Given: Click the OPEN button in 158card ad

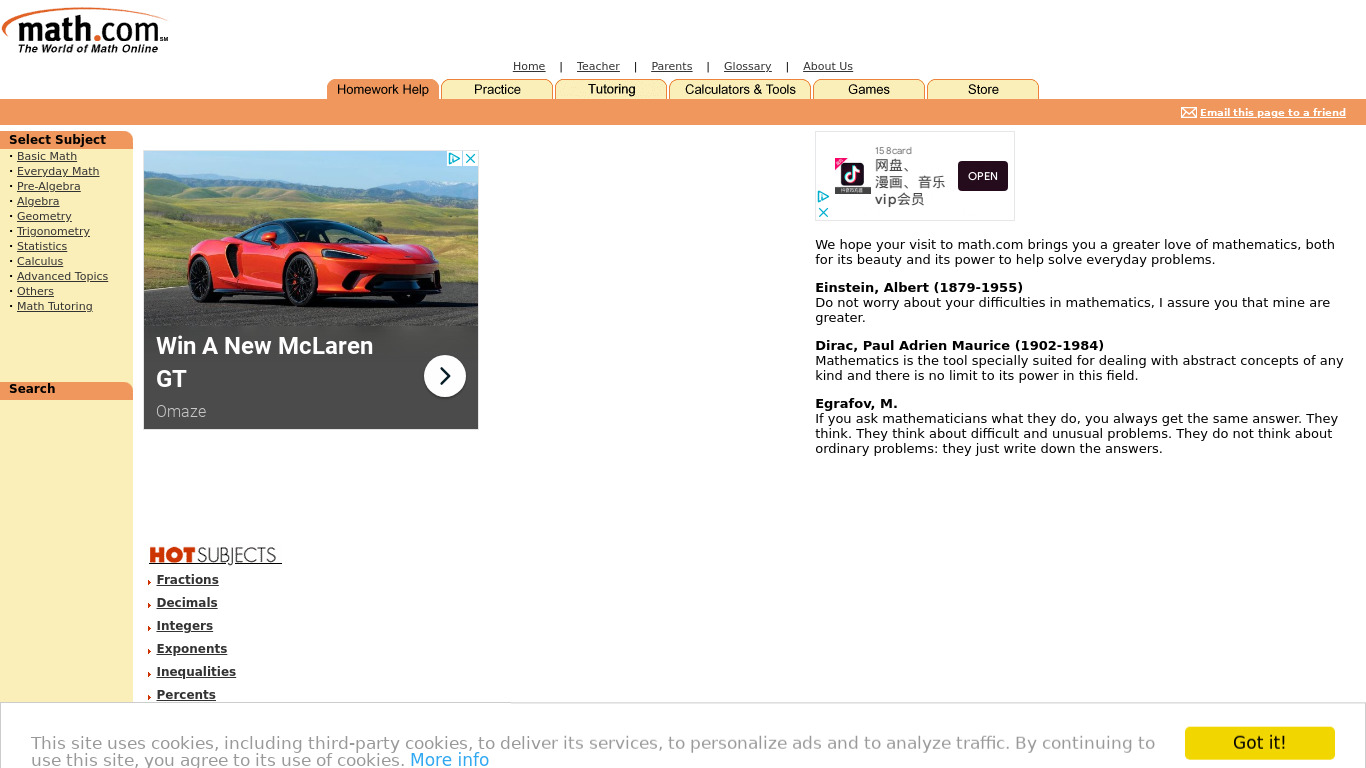Looking at the screenshot, I should (983, 176).
